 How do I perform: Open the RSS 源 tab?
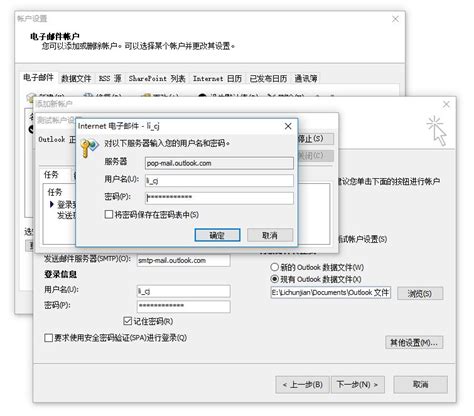(110, 79)
